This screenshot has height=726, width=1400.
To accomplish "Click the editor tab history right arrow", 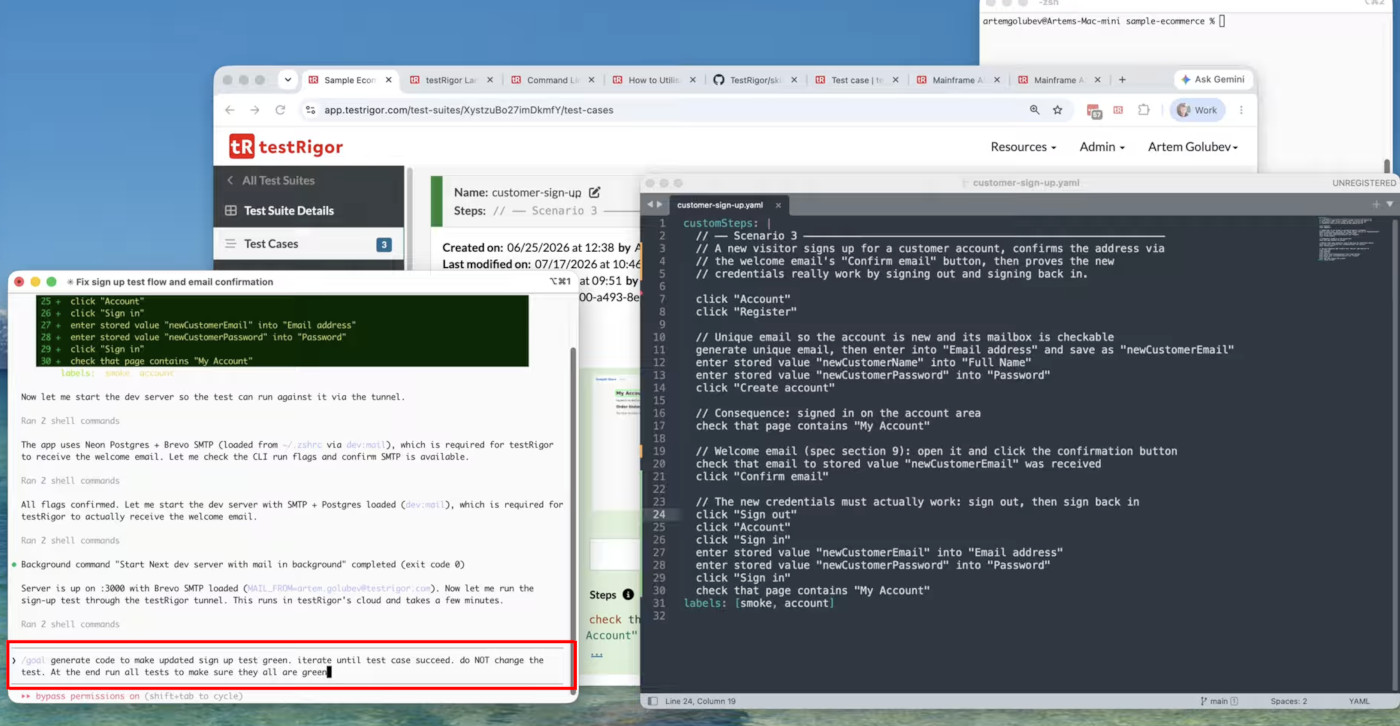I will (x=659, y=204).
